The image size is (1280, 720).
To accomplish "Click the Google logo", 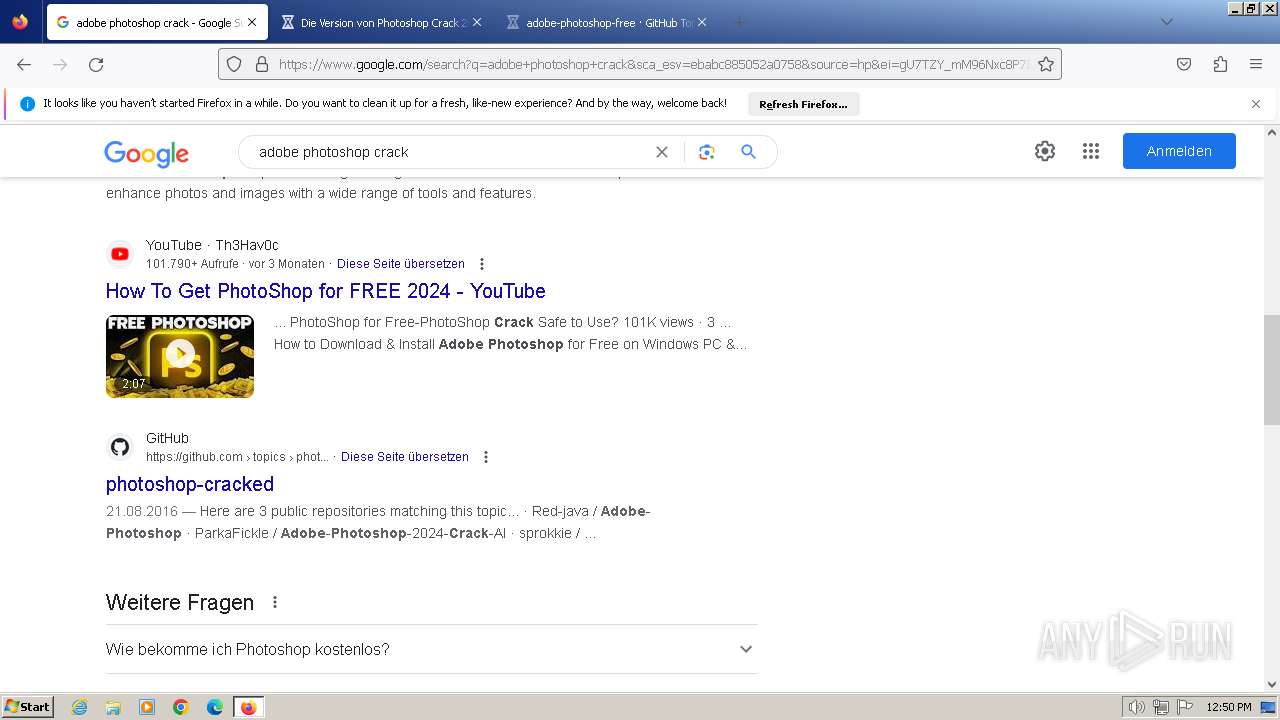I will tap(146, 153).
